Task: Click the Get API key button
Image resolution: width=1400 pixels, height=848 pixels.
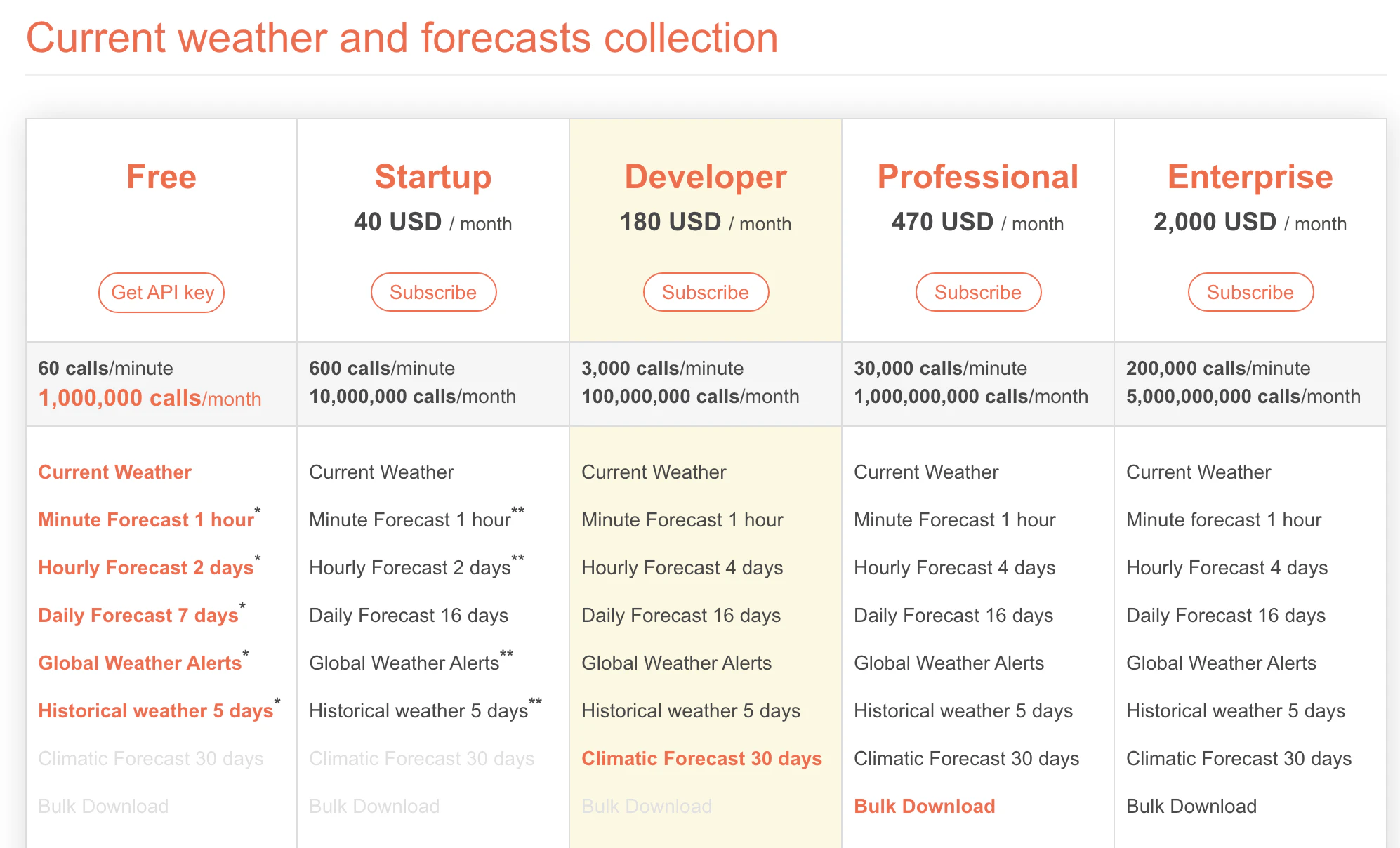Action: [x=161, y=292]
